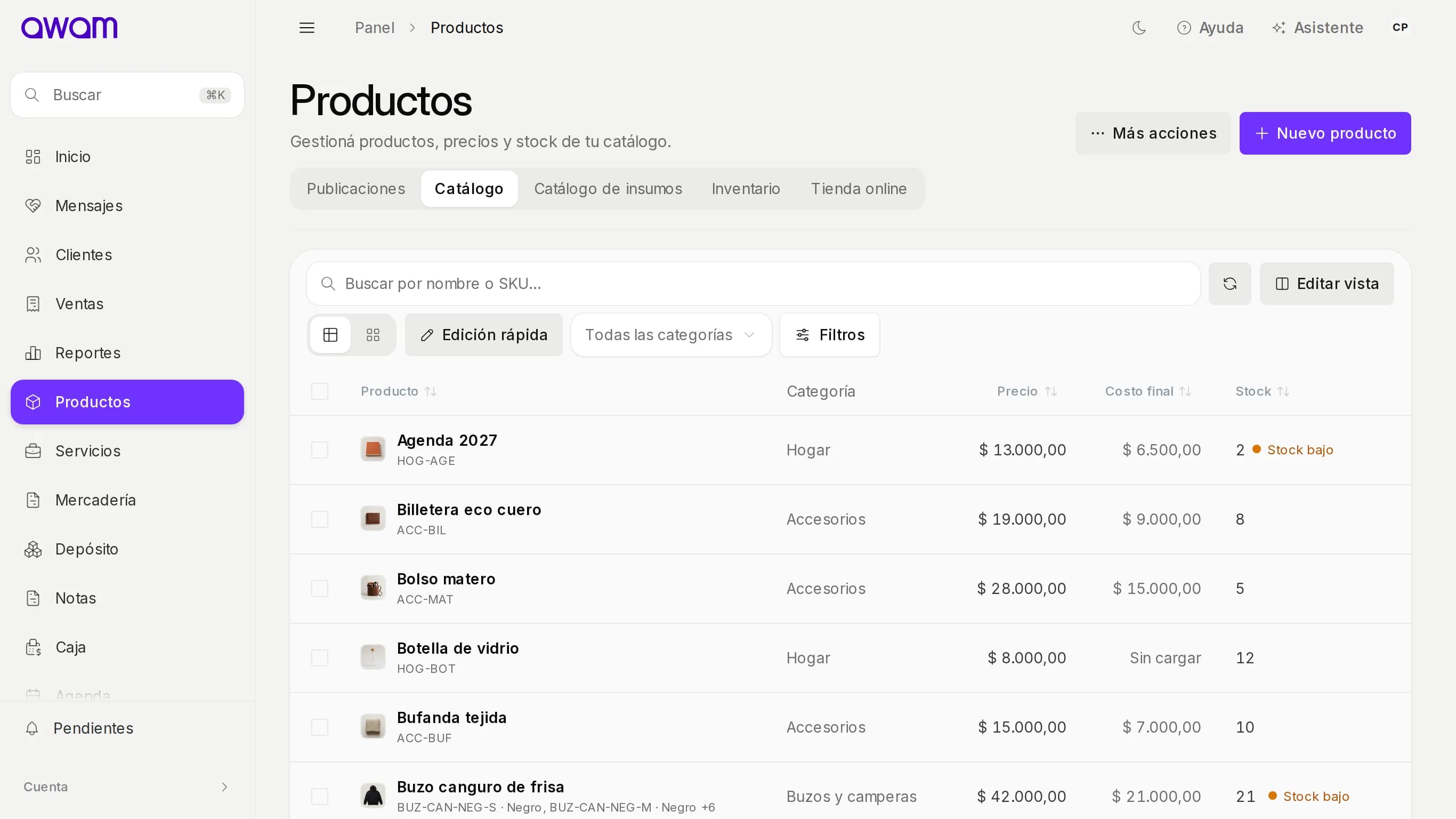
Task: Open Mensajes in the sidebar
Action: 127,206
